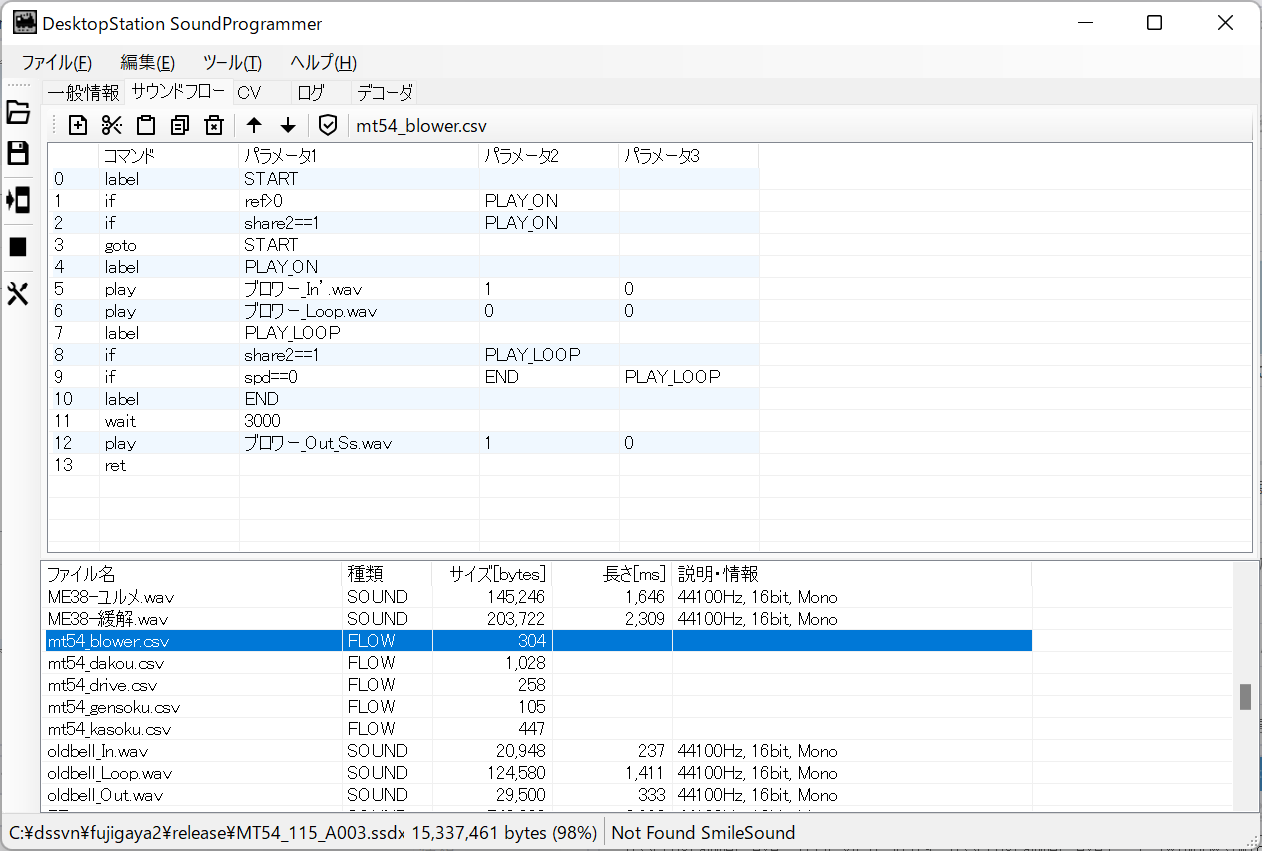Open a file with the folder icon
Screen dimensions: 1262x851
(x=18, y=112)
